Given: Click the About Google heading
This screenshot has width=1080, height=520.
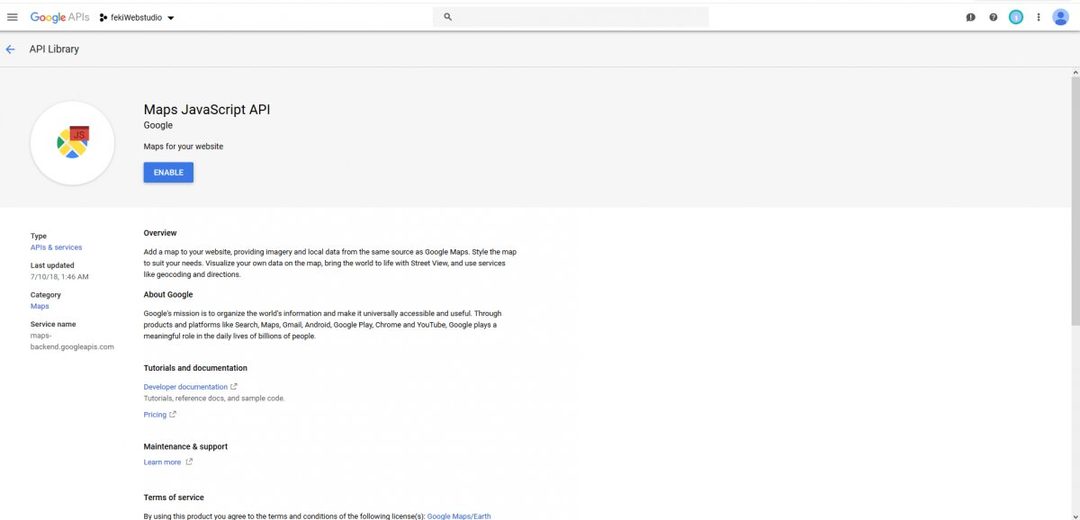Looking at the screenshot, I should (168, 295).
